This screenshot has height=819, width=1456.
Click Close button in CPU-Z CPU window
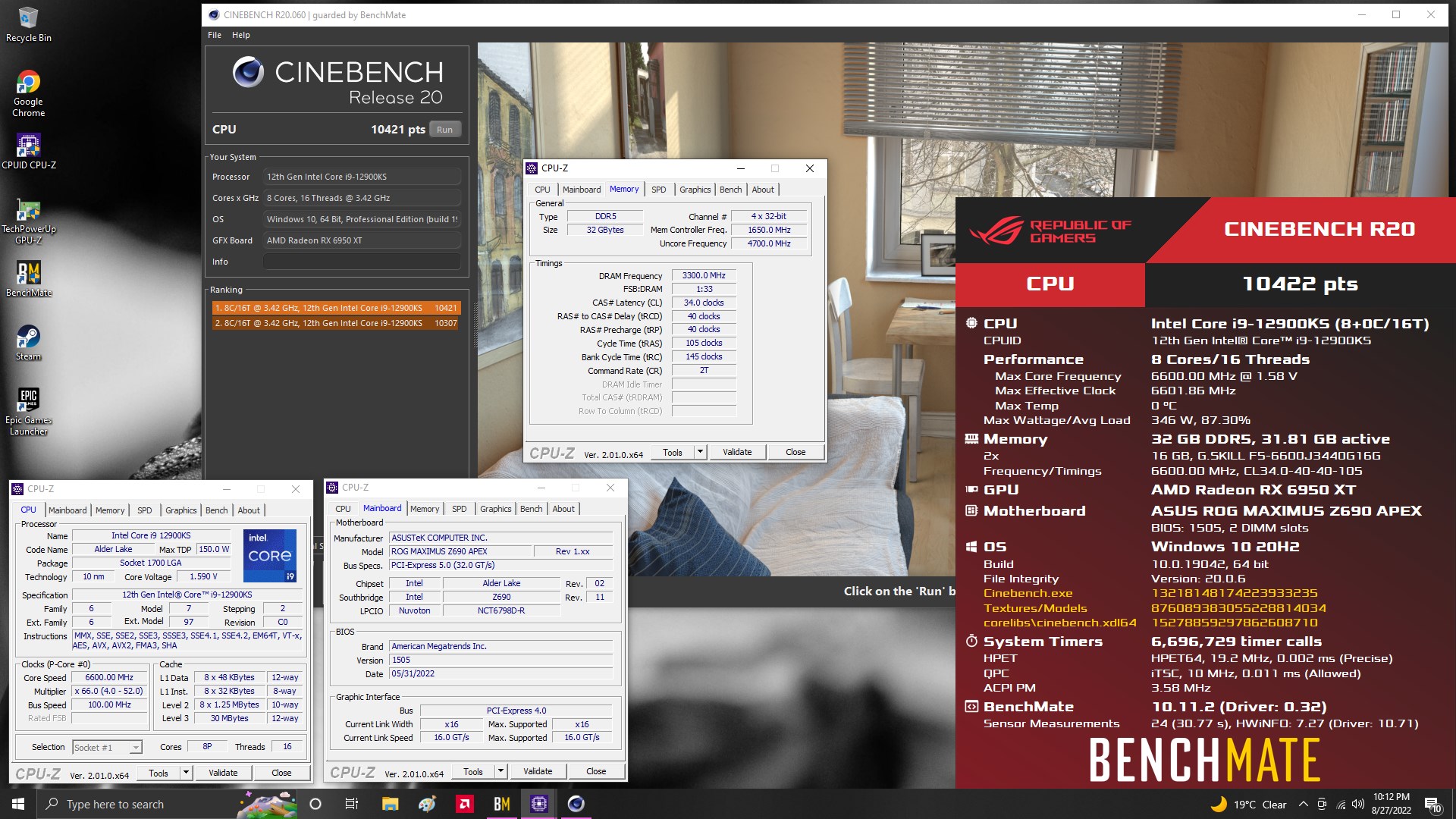pyautogui.click(x=281, y=773)
